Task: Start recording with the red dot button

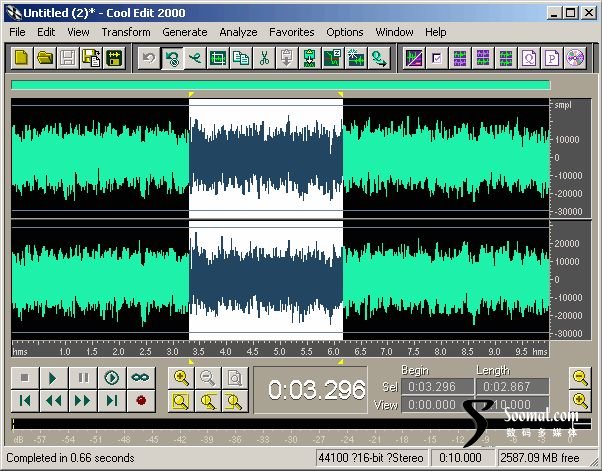Action: point(141,401)
